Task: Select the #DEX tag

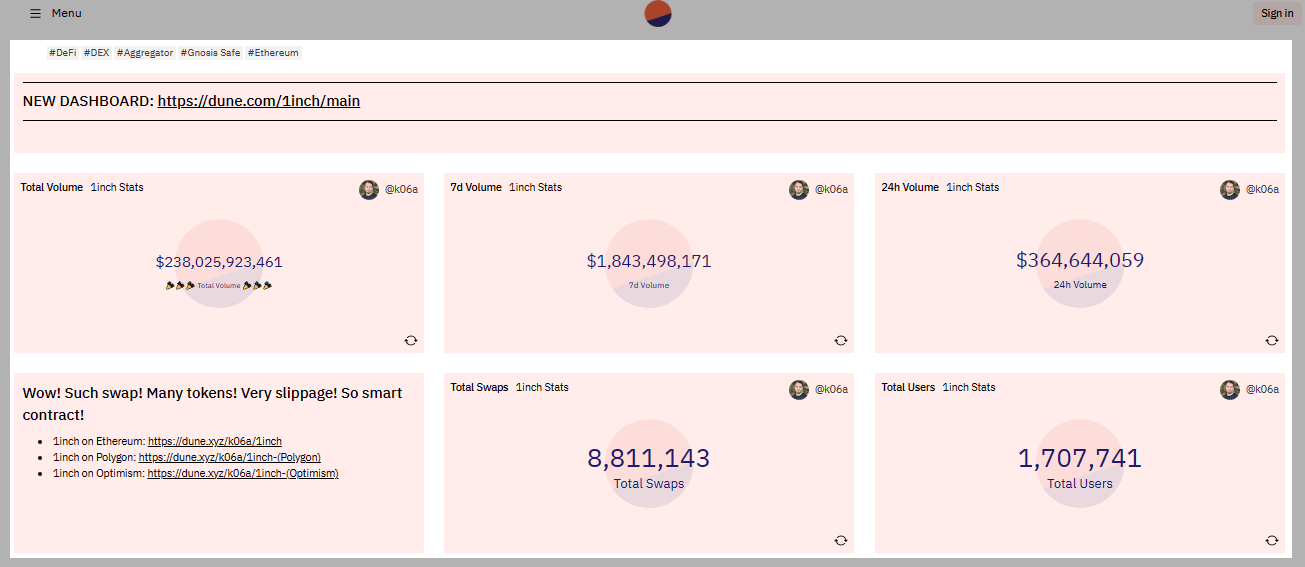Action: tap(97, 52)
